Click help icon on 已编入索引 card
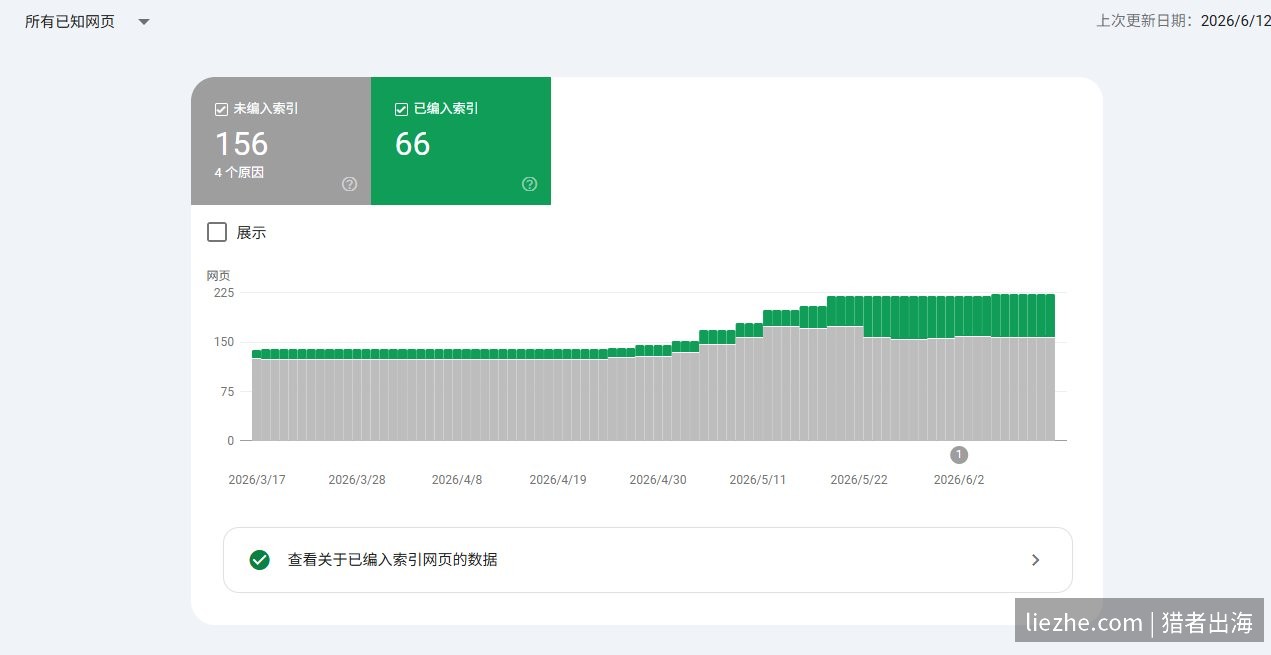Viewport: 1271px width, 655px height. pos(529,184)
